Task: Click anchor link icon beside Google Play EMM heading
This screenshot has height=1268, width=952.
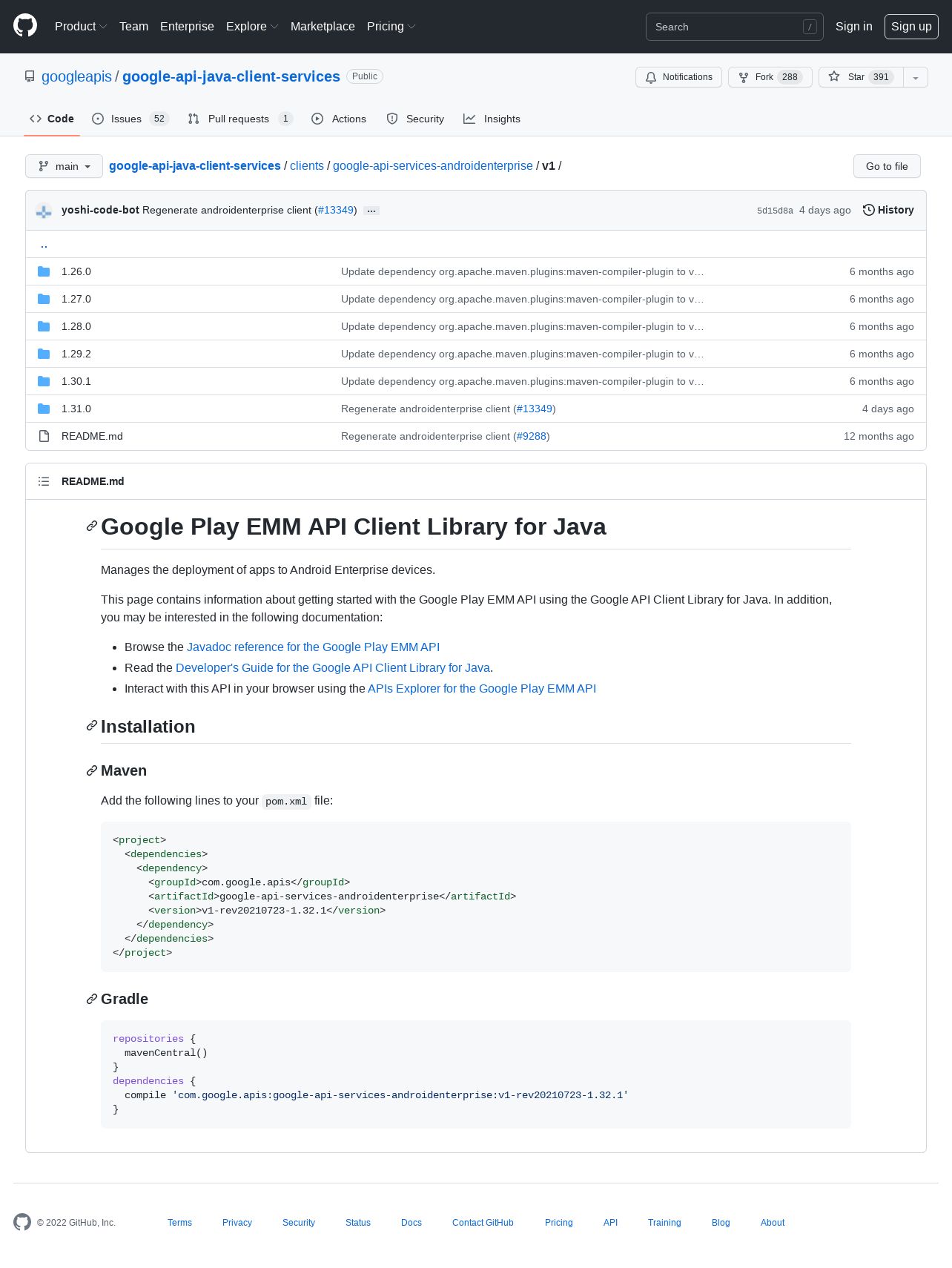Action: click(x=92, y=526)
